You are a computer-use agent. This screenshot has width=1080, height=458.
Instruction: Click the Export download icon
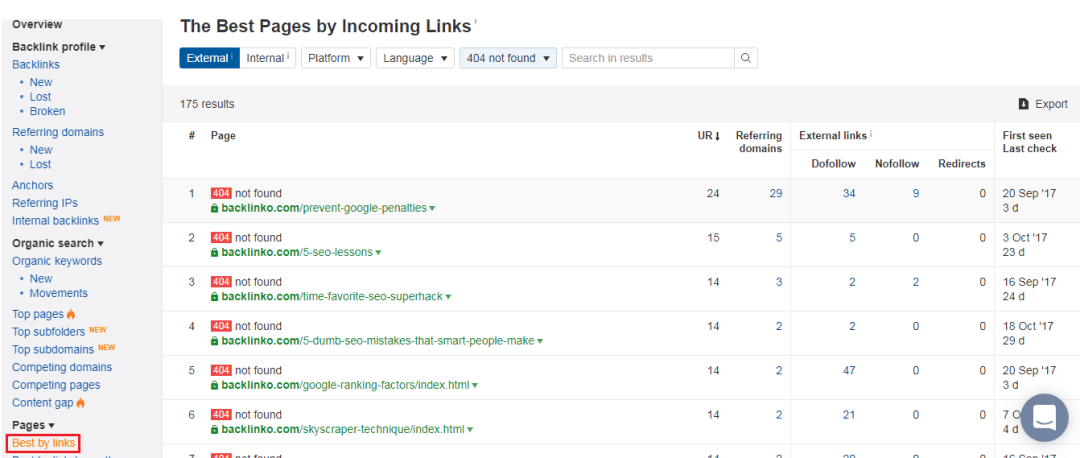tap(1024, 104)
